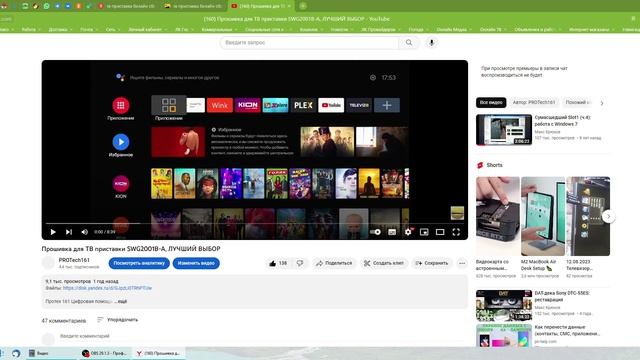Open the Почта bookmarks dropdown
This screenshot has height=360, width=640.
pos(88,29)
